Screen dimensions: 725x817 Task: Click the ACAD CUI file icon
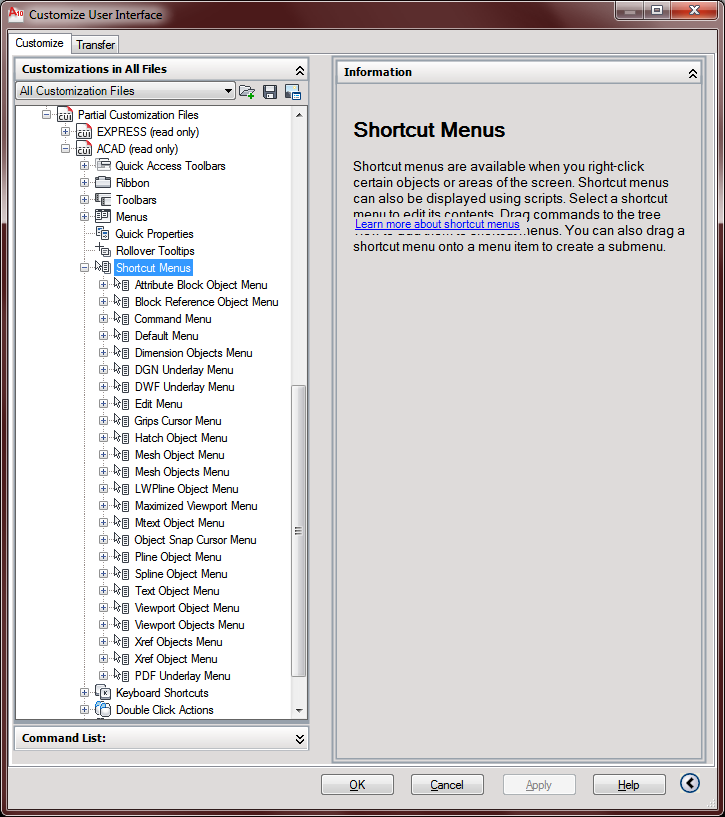tap(84, 148)
